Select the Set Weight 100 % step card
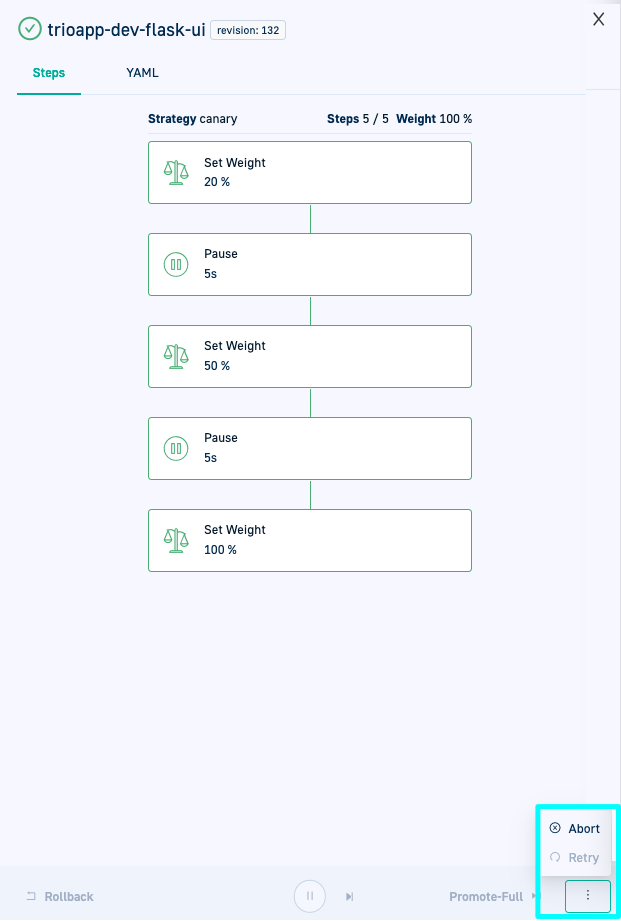This screenshot has width=621, height=921. click(x=310, y=540)
